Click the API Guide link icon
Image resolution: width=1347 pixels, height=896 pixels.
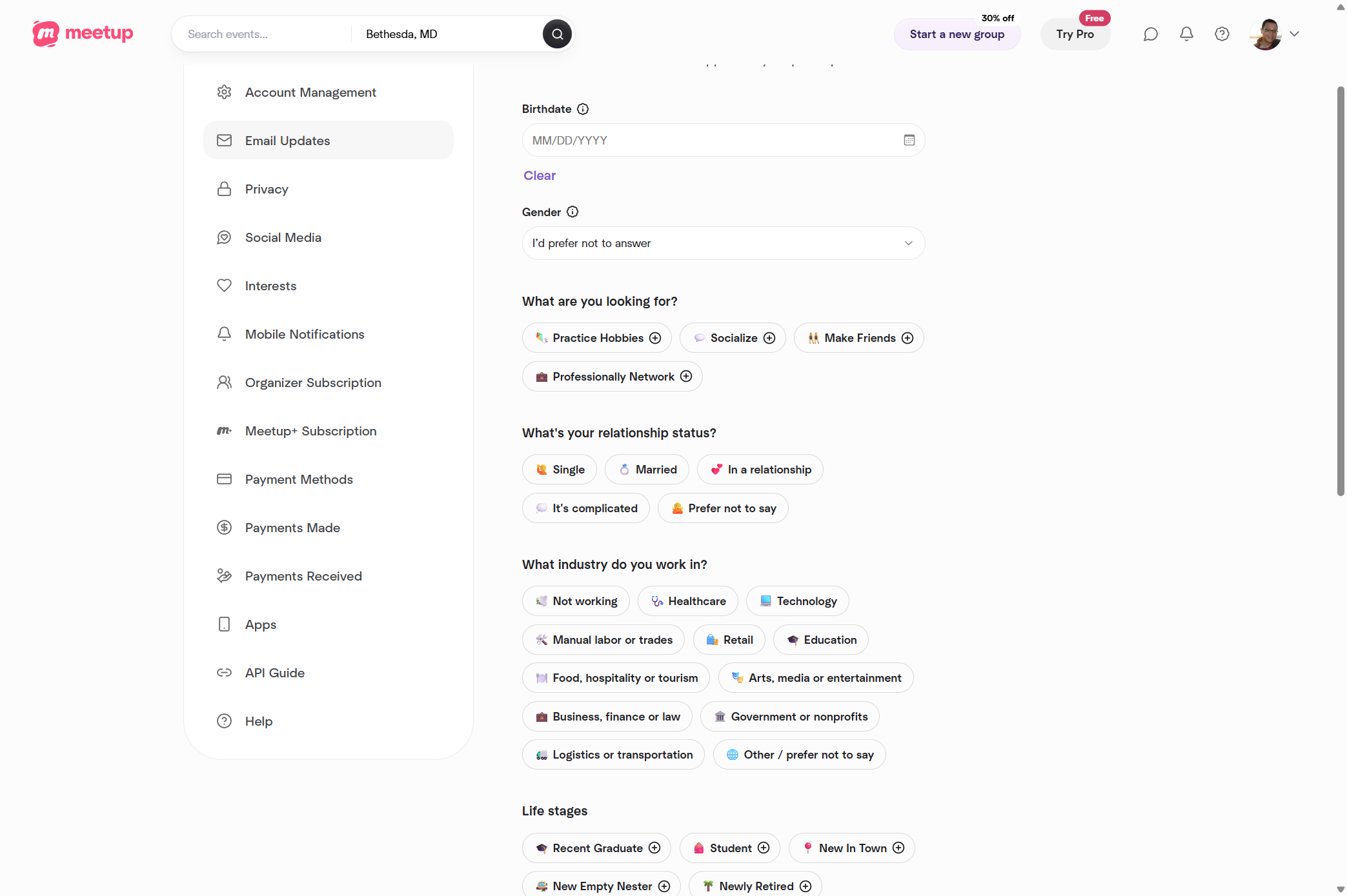coord(224,673)
